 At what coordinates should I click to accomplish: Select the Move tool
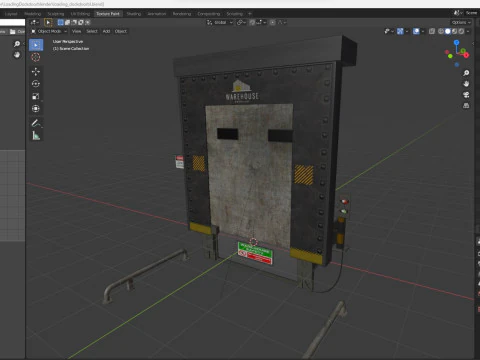(x=36, y=71)
